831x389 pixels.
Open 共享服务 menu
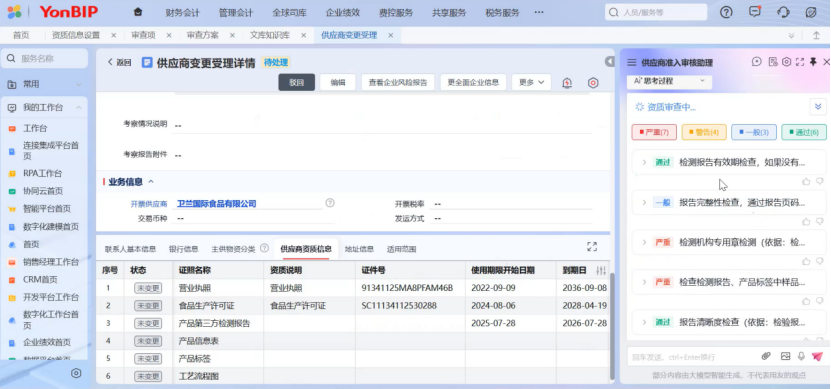pyautogui.click(x=449, y=12)
